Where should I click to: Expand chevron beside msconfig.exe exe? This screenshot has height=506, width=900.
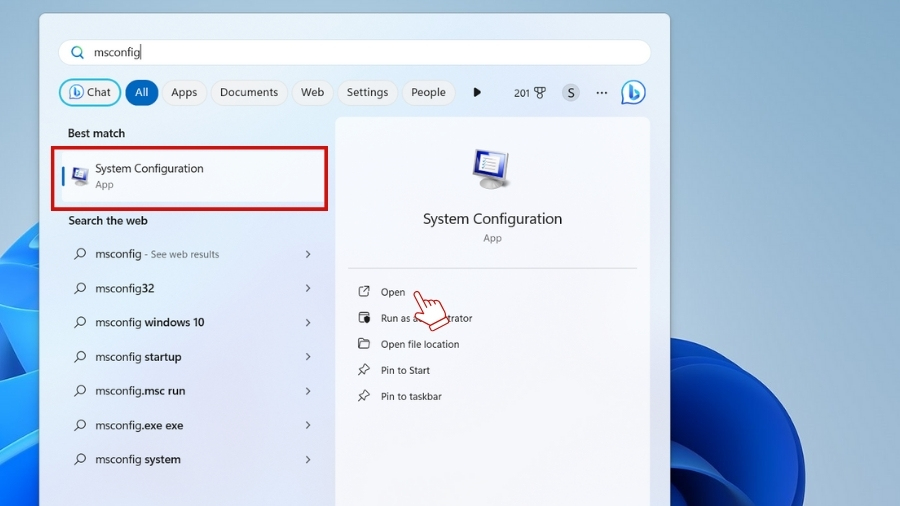(308, 425)
